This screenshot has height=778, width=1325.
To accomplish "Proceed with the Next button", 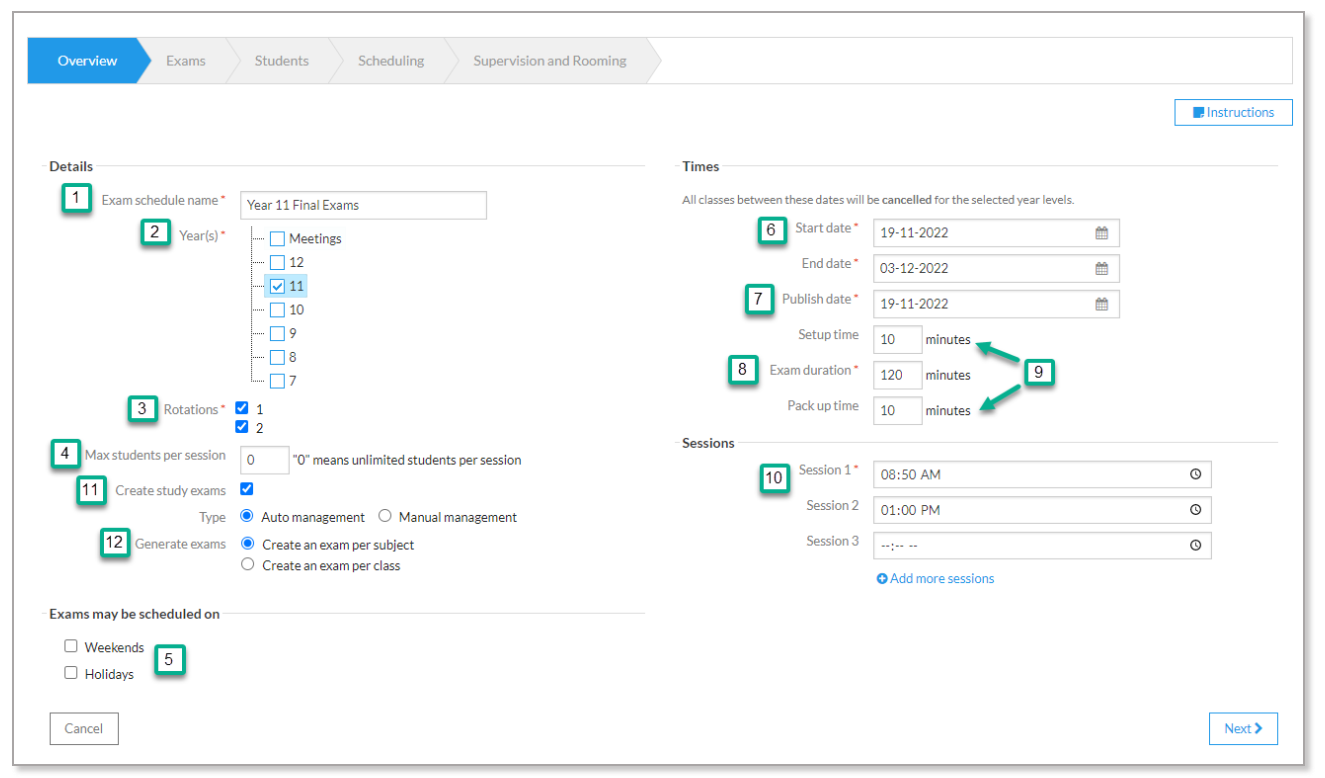I will click(1243, 729).
